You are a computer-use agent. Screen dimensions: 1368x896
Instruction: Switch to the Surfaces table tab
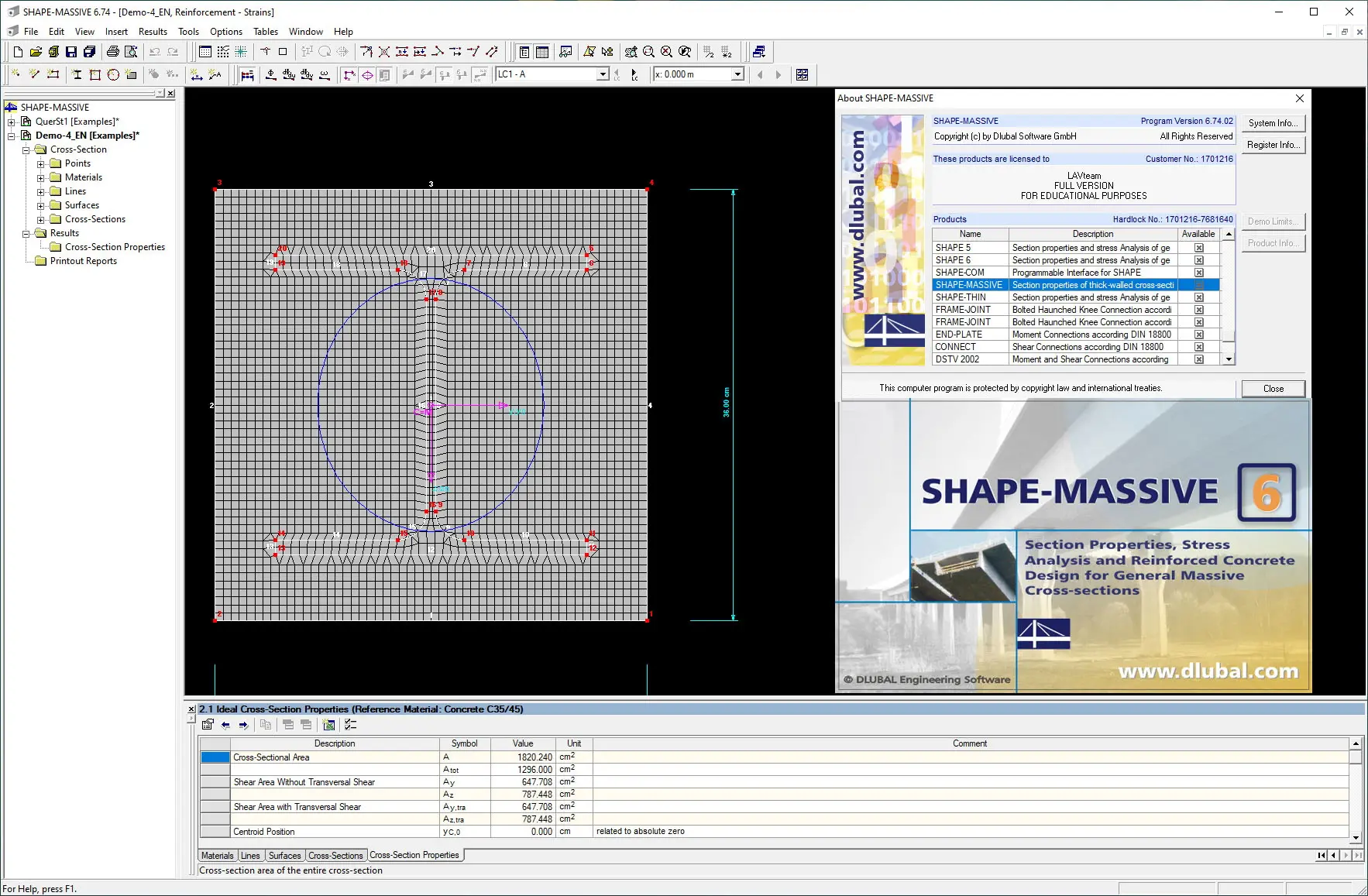pyautogui.click(x=284, y=856)
